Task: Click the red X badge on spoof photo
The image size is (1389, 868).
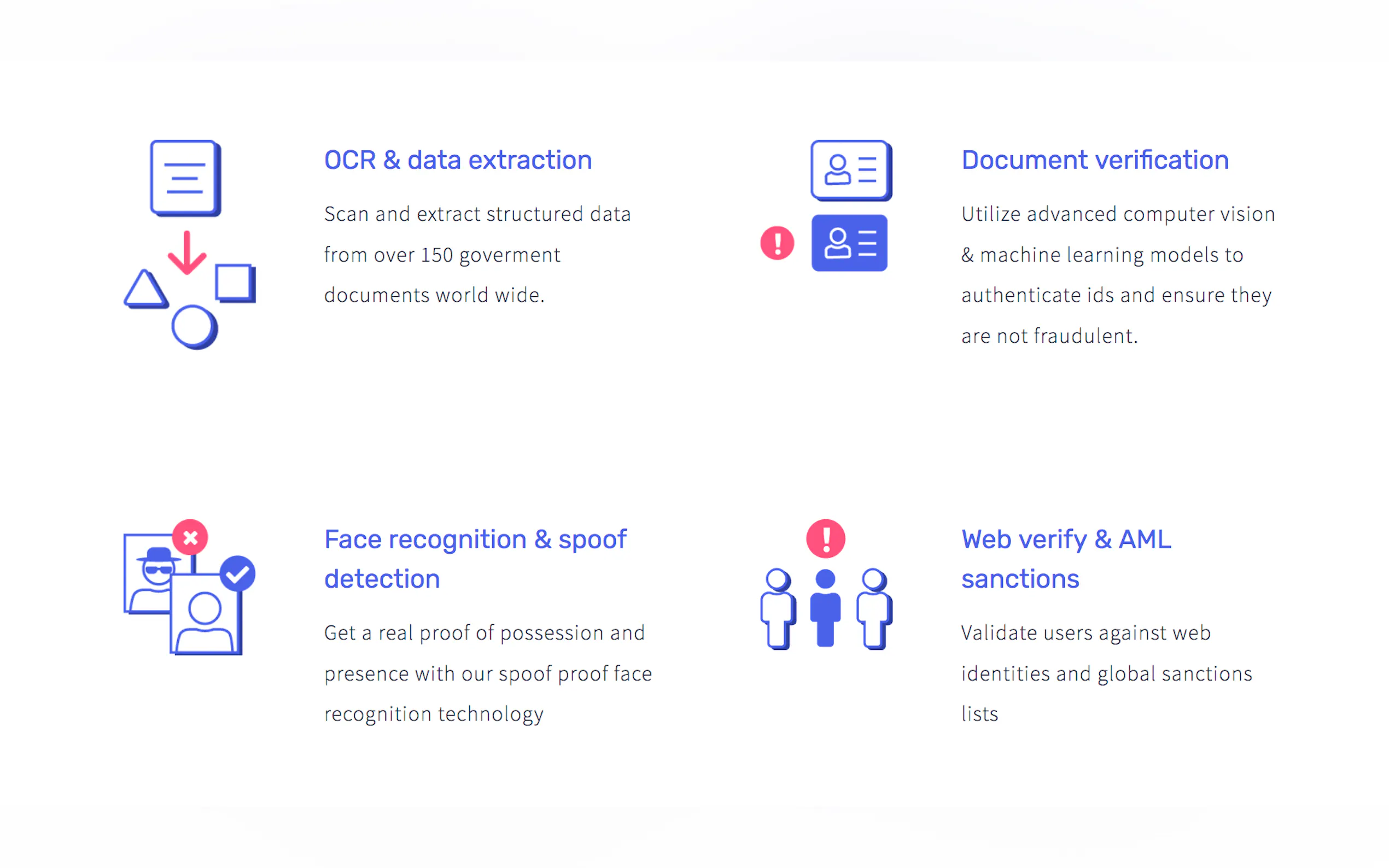Action: pos(190,537)
